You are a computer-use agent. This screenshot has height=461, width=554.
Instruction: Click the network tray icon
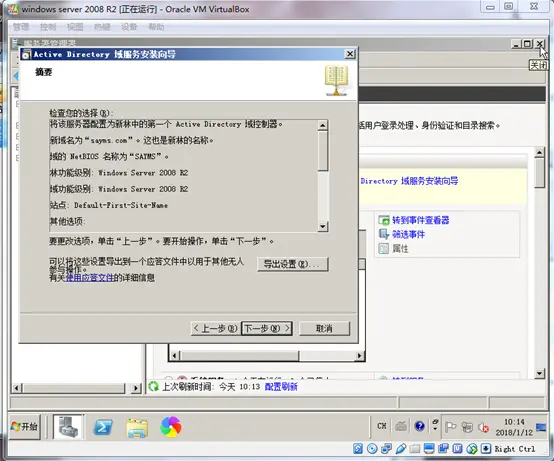(x=467, y=427)
